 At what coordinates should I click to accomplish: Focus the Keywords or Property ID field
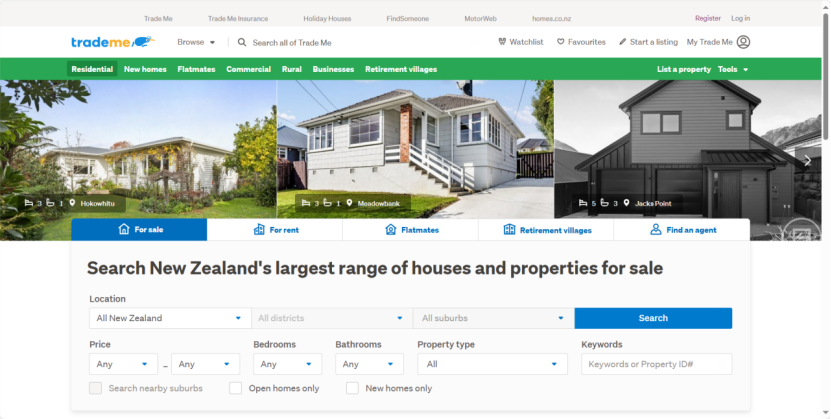[657, 364]
